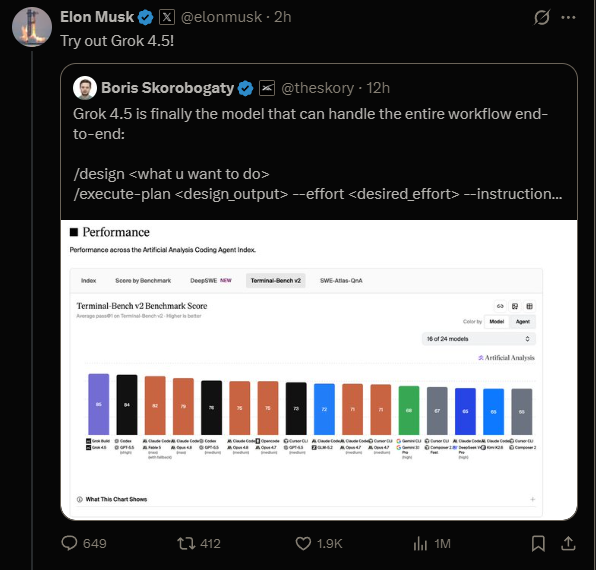The height and width of the screenshot is (570, 596).
Task: Open the three-dot more options menu
Action: click(x=568, y=17)
